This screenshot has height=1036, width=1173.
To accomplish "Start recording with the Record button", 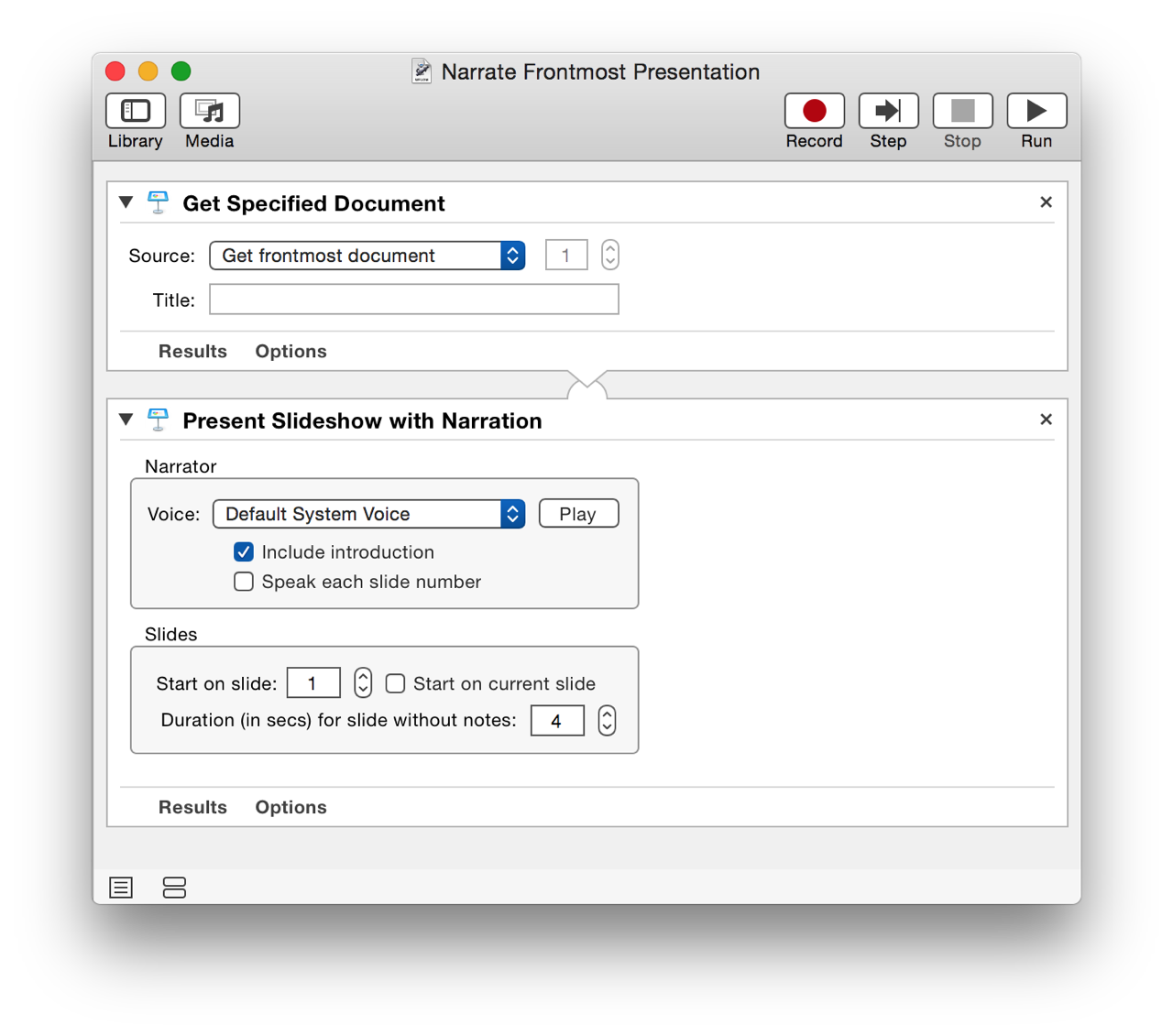I will point(815,111).
